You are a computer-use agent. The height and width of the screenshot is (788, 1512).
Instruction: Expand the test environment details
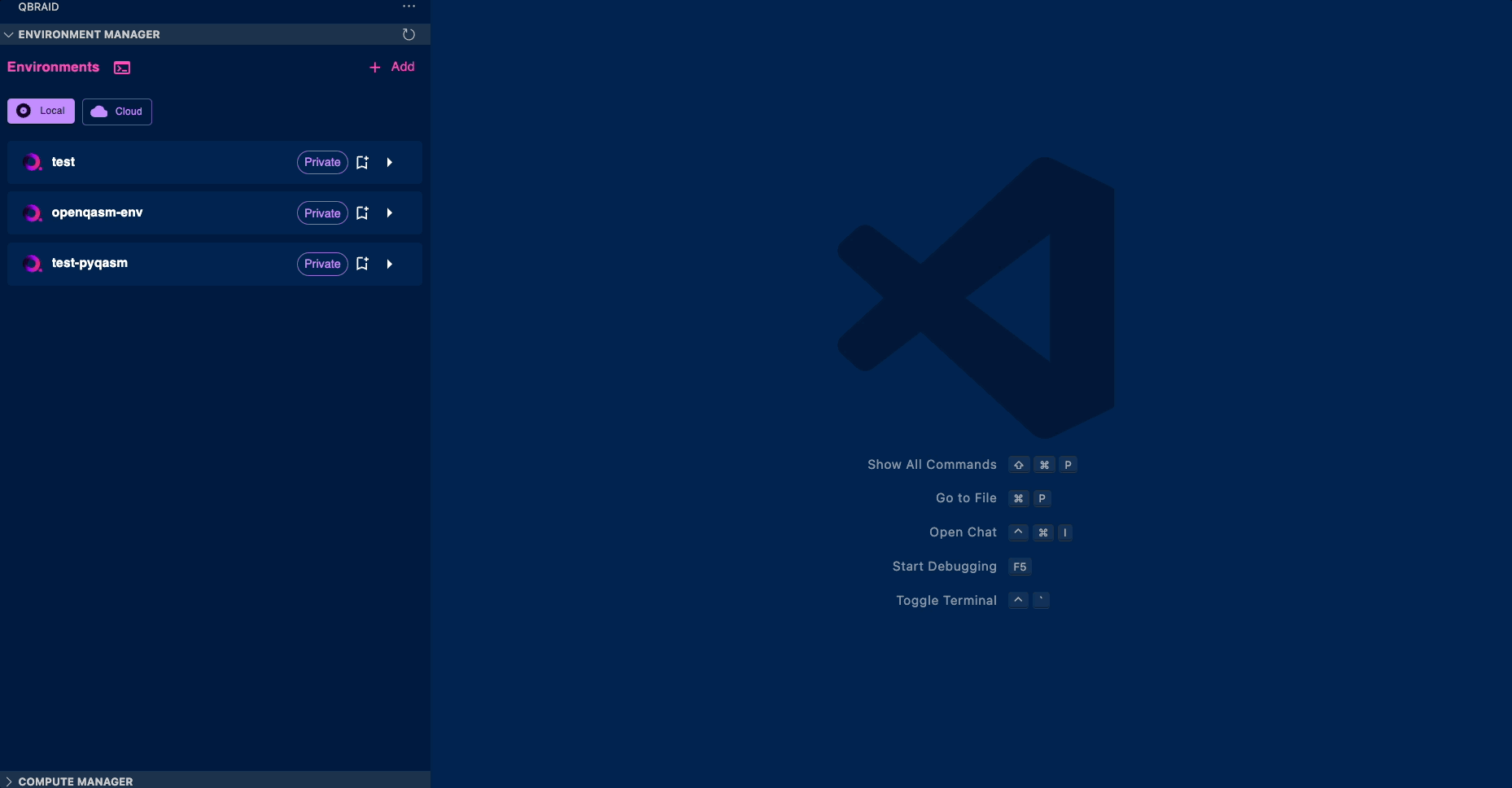pyautogui.click(x=390, y=162)
